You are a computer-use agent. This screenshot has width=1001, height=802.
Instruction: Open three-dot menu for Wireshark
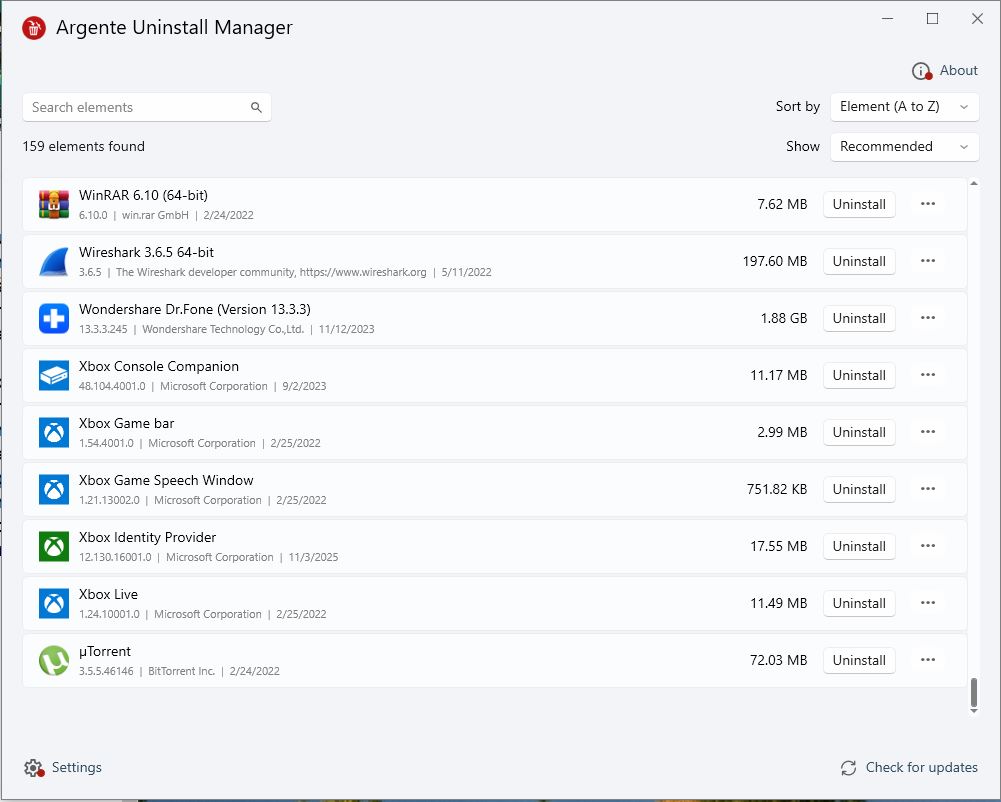click(x=927, y=261)
